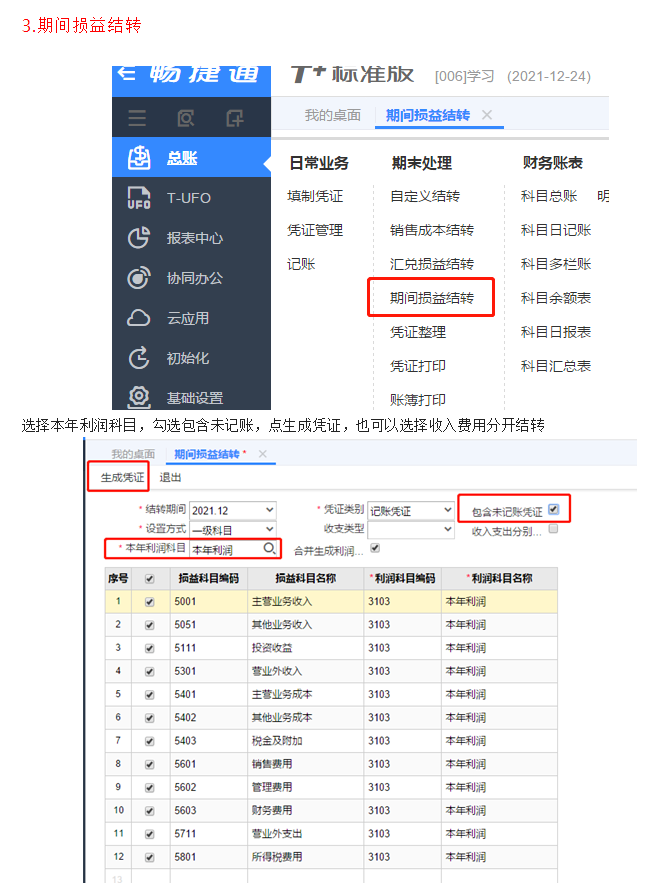The height and width of the screenshot is (893, 669).
Task: Open the hamburger menu icon in sidebar
Action: tap(137, 118)
